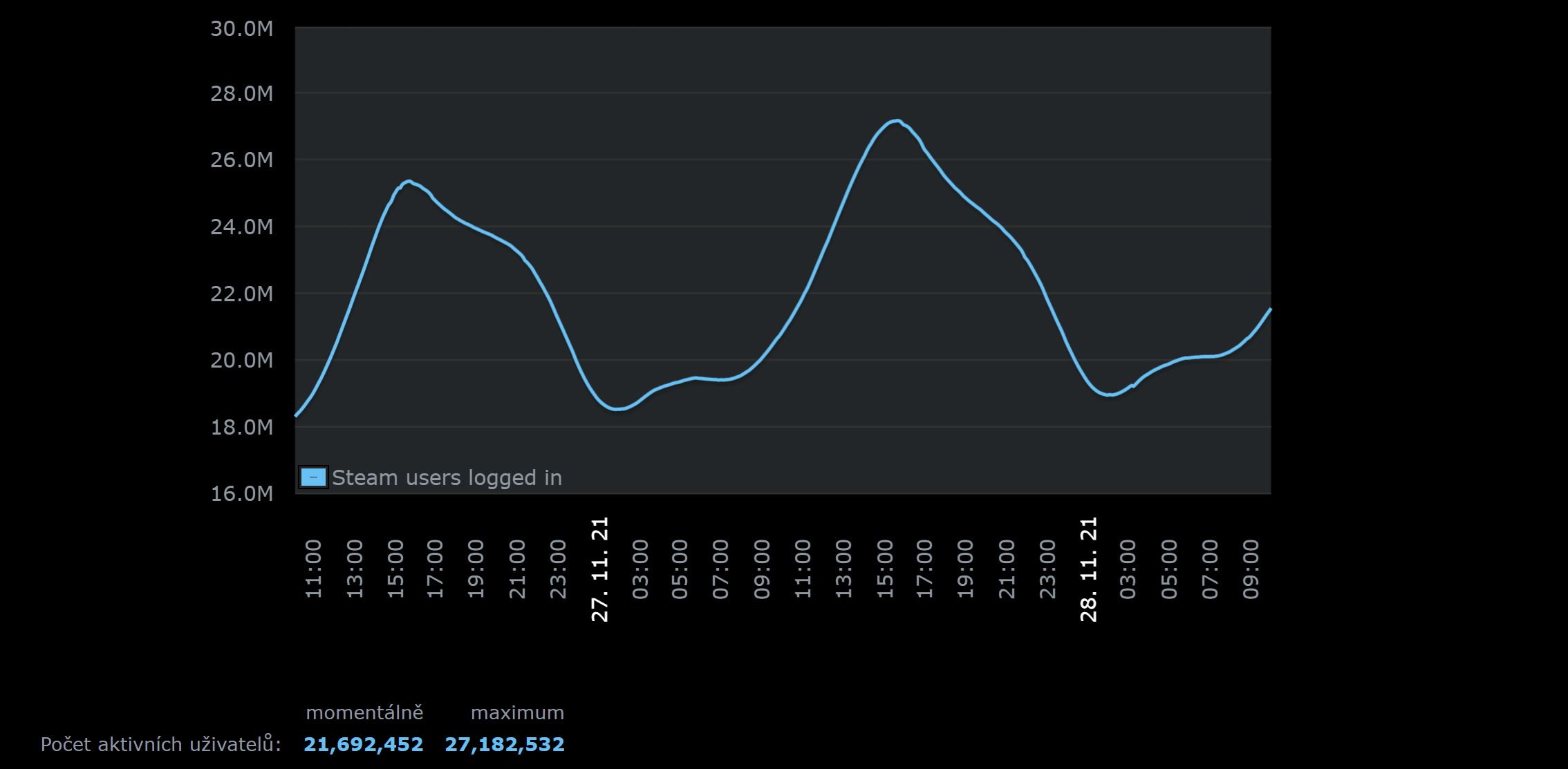Click the 28. 11. 21 date marker
The height and width of the screenshot is (769, 1568).
coord(1089,569)
